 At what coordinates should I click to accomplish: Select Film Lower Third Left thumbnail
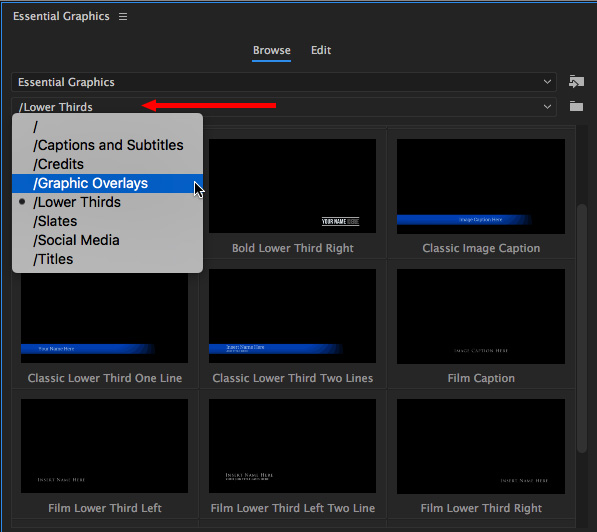(x=104, y=446)
